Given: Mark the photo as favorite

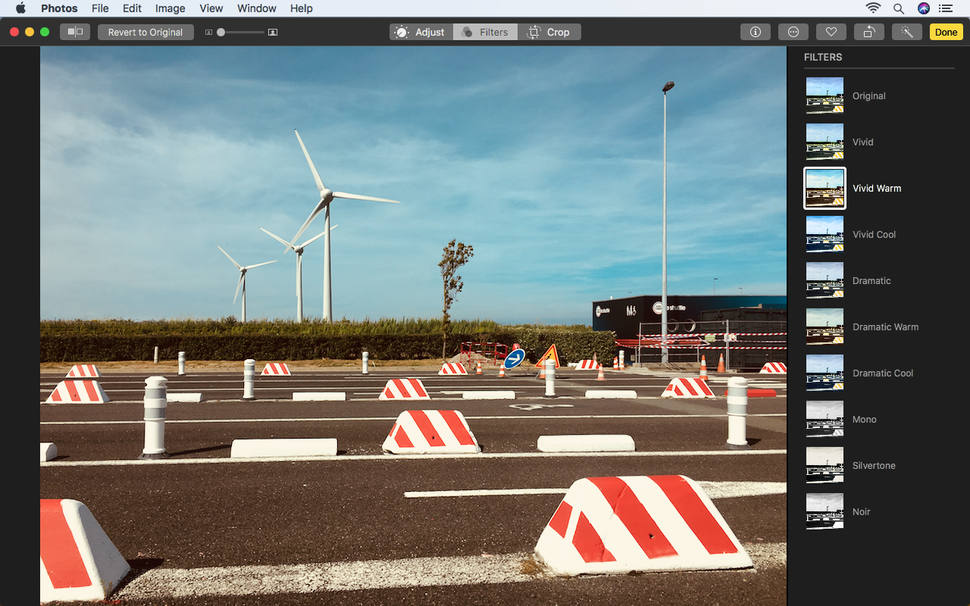Looking at the screenshot, I should point(831,31).
